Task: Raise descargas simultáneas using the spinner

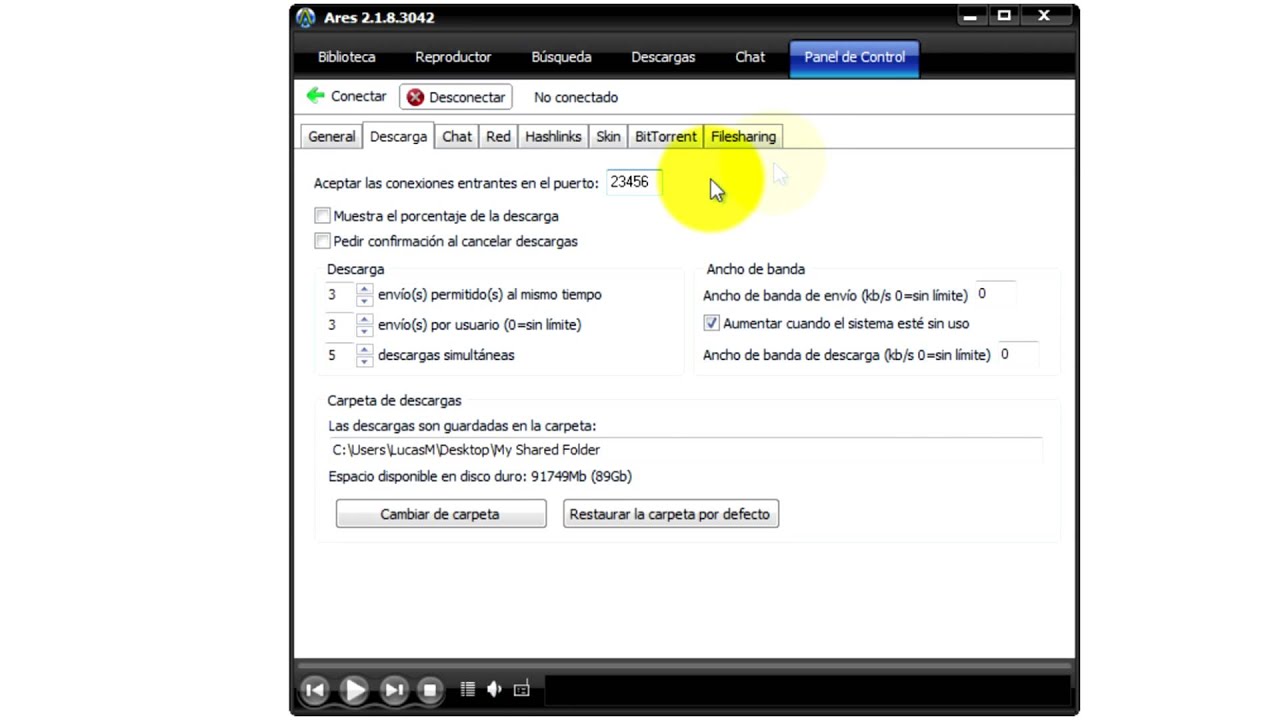Action: 363,350
